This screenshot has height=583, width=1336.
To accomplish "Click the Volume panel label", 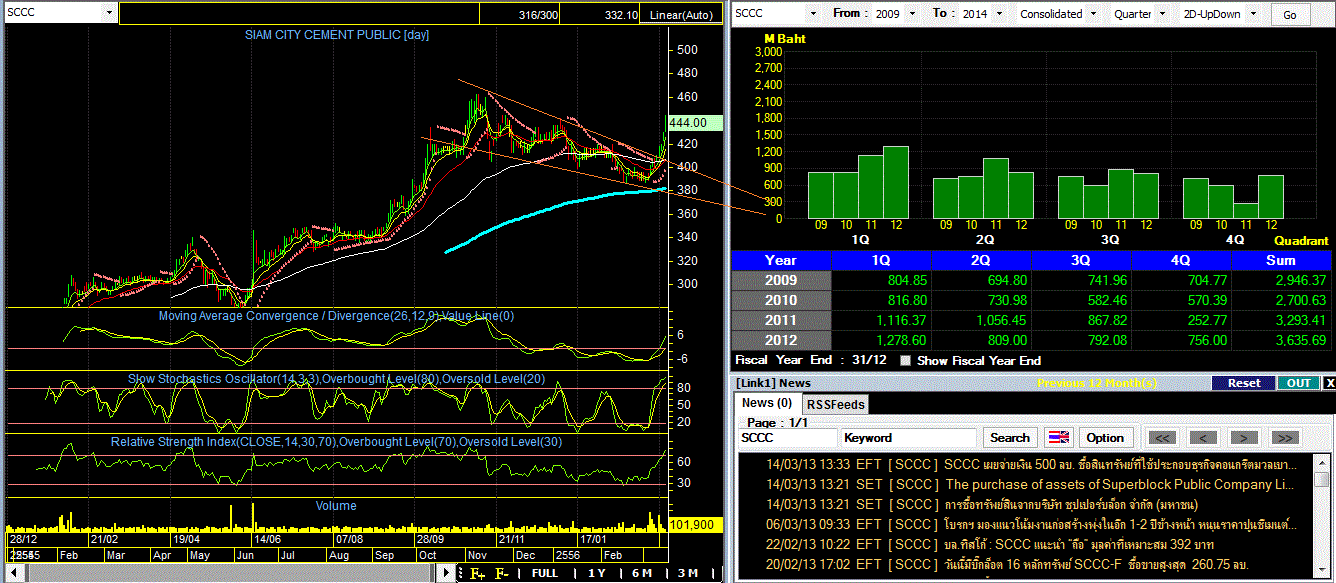I will [x=336, y=506].
